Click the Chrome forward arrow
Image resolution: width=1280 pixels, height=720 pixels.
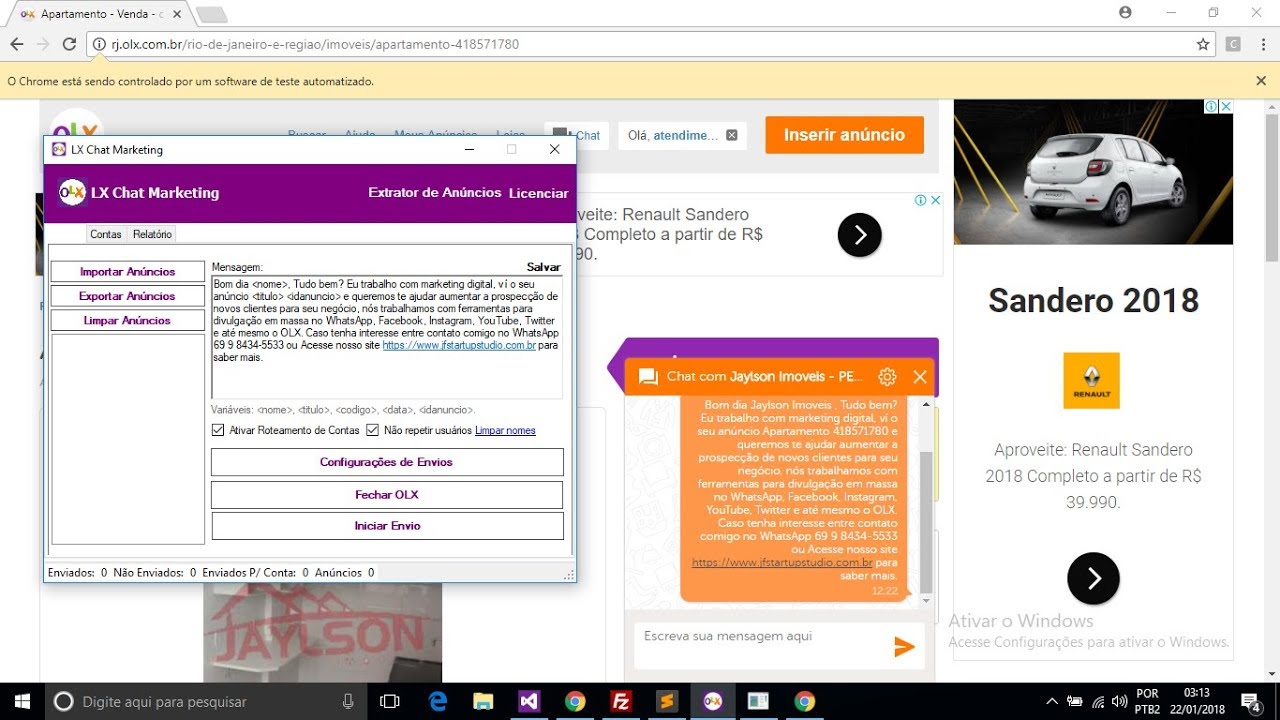coord(43,44)
